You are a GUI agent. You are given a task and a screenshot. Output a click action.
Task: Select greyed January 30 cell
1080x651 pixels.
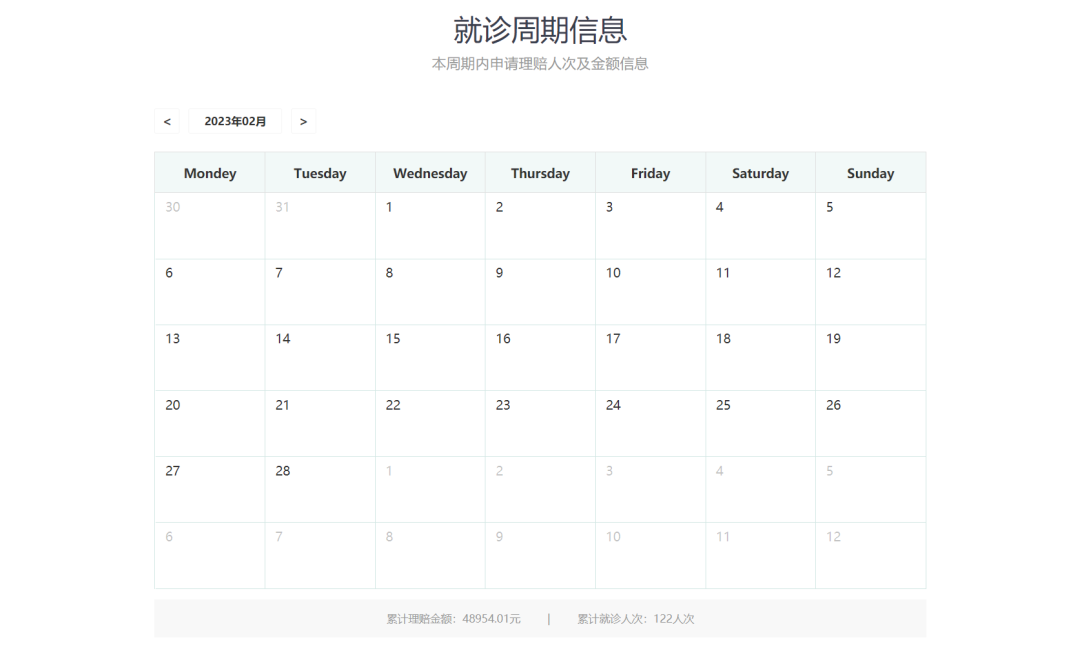pos(210,226)
